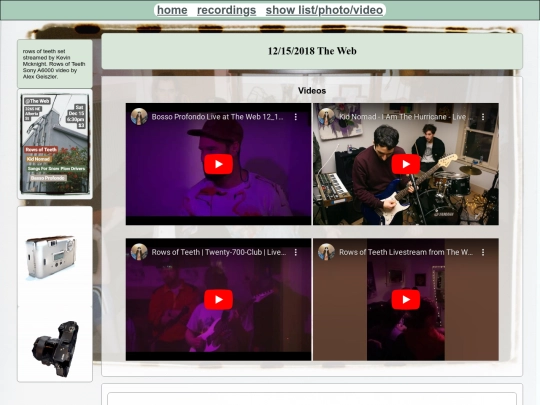Click the 12/15/2018 The Web heading
This screenshot has height=405, width=540.
click(312, 51)
